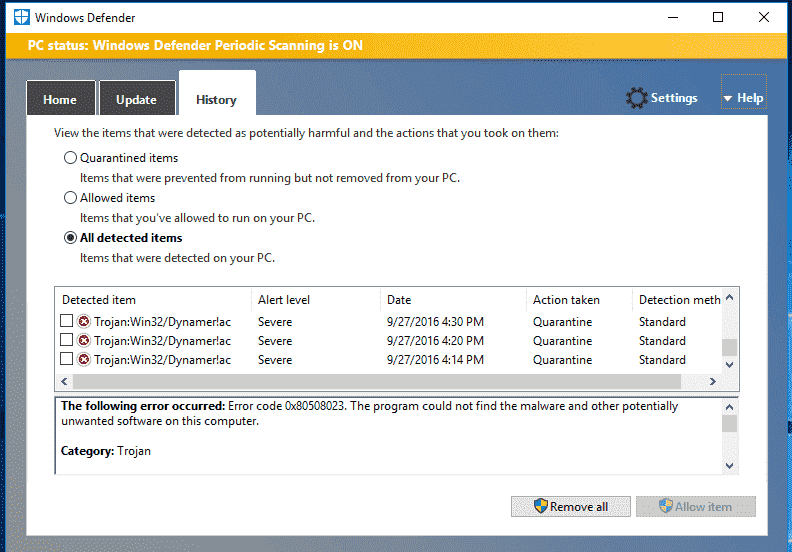Sort by the Action taken column header
The height and width of the screenshot is (552, 792).
[579, 300]
